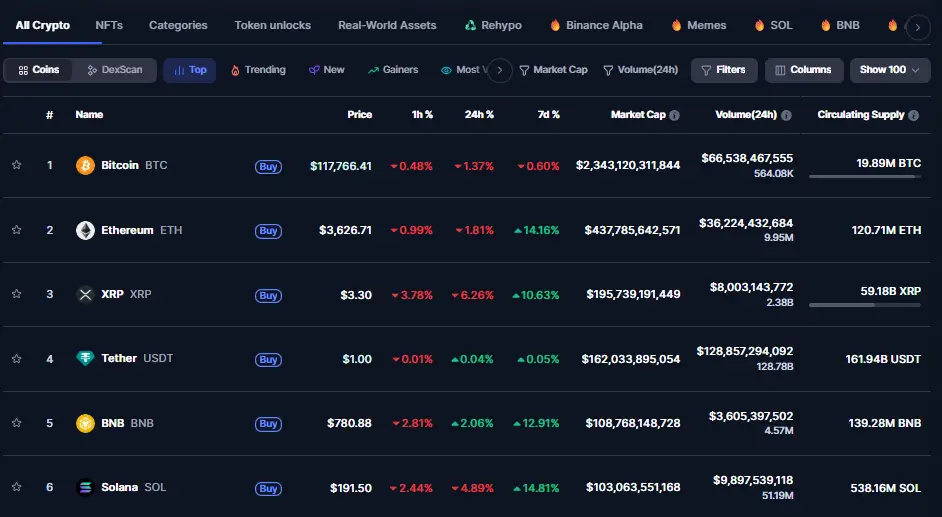Click Bitcoin market cap $2,343,120,311,844
The image size is (942, 517).
coord(628,165)
